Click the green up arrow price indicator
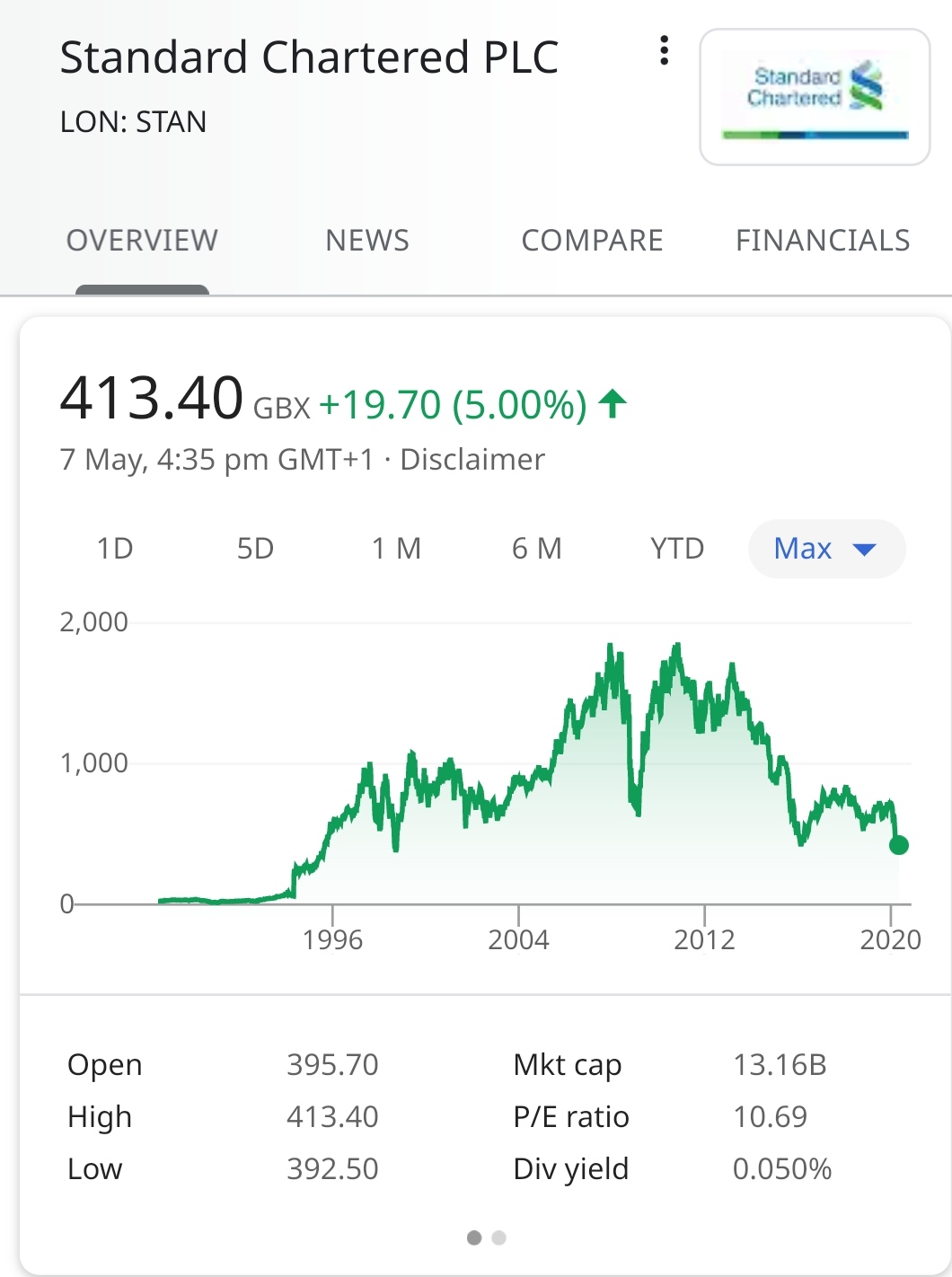The height and width of the screenshot is (1277, 952). click(x=613, y=404)
